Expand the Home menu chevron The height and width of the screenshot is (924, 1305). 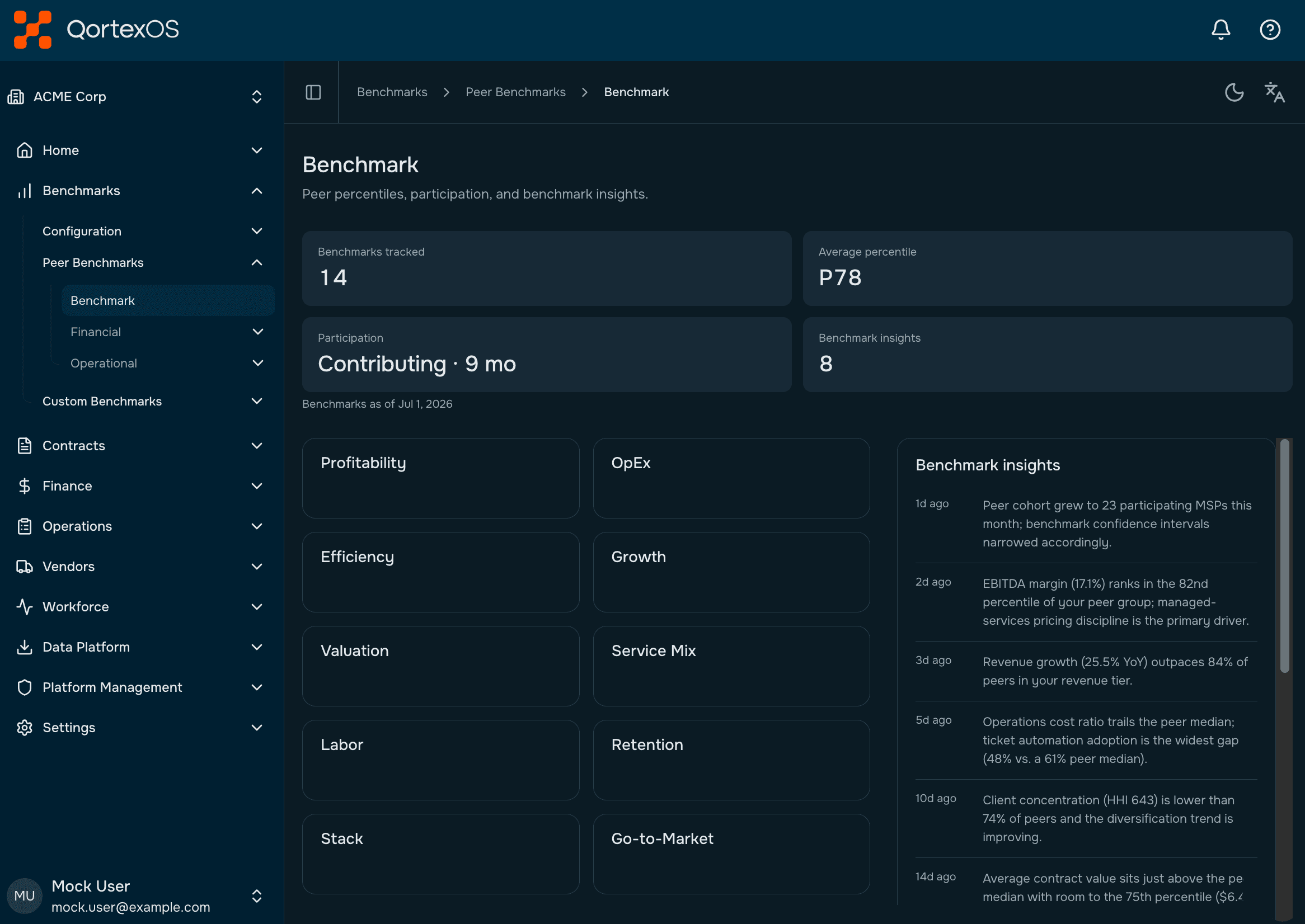tap(257, 150)
